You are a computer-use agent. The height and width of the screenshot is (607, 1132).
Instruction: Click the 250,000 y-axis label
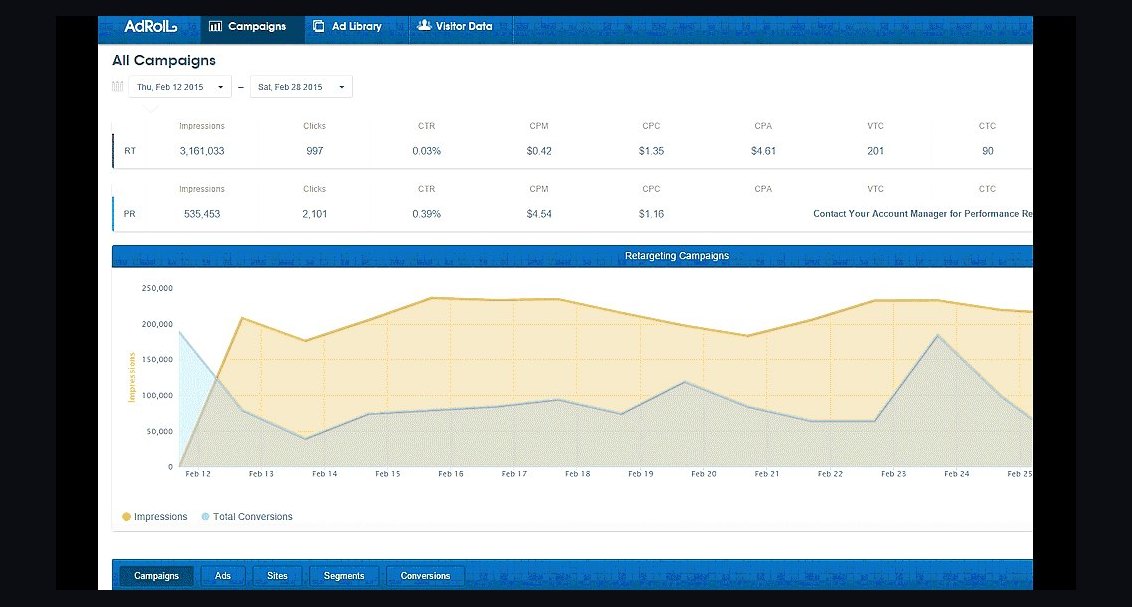157,288
